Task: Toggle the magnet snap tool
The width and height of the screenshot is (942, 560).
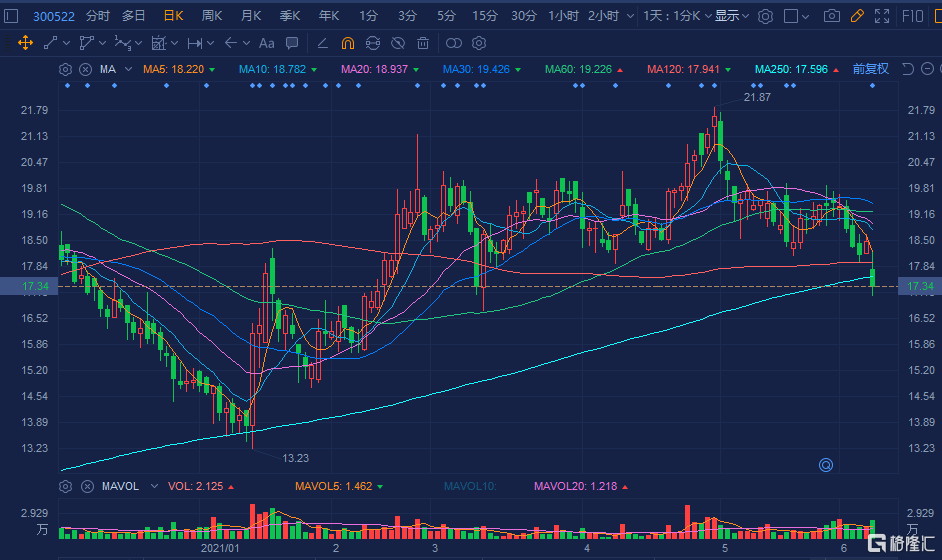Action: tap(347, 43)
